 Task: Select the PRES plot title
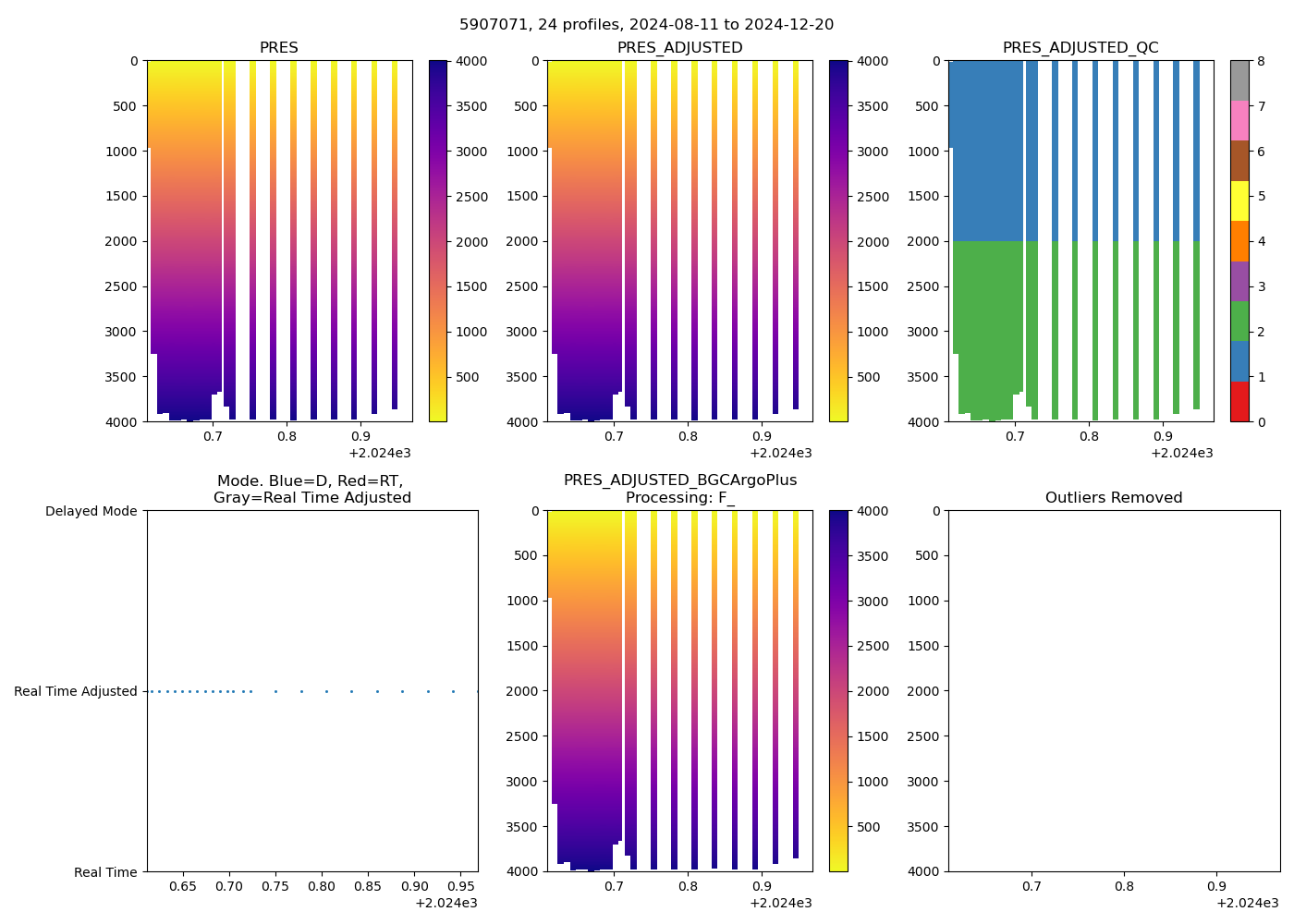(278, 48)
